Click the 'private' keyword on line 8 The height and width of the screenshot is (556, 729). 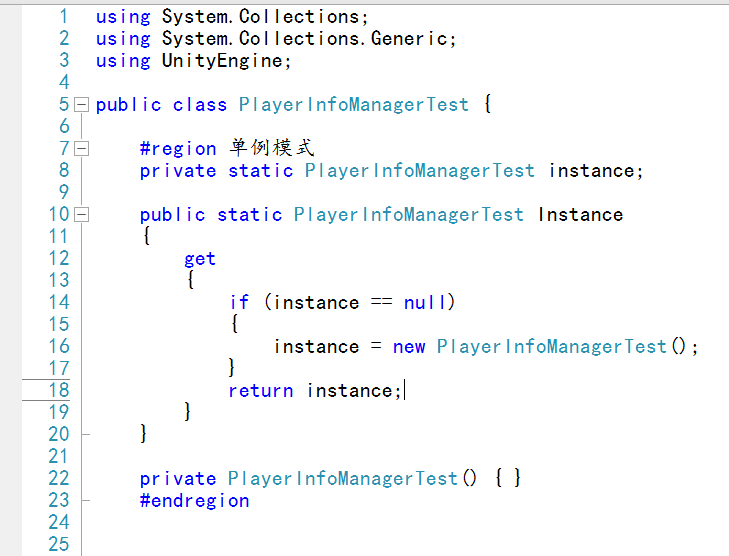178,172
